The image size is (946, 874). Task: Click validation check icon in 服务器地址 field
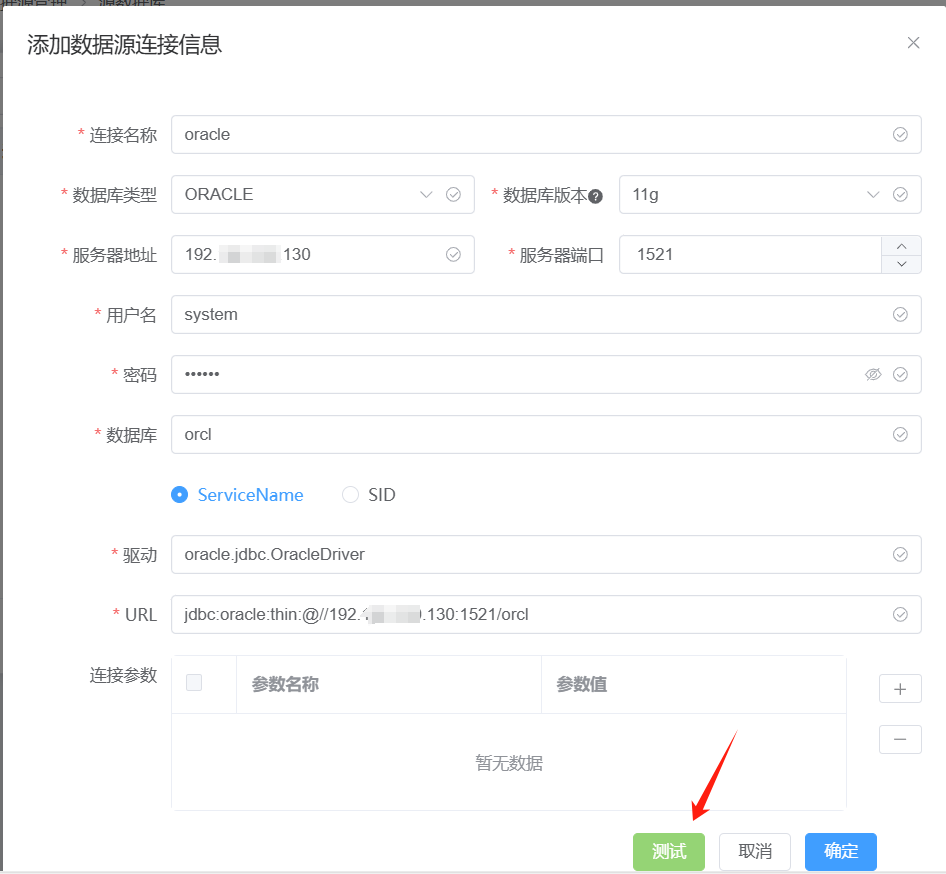(453, 255)
